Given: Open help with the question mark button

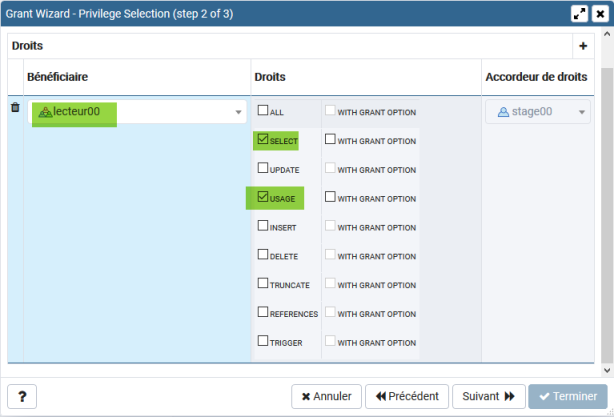Looking at the screenshot, I should coord(22,396).
